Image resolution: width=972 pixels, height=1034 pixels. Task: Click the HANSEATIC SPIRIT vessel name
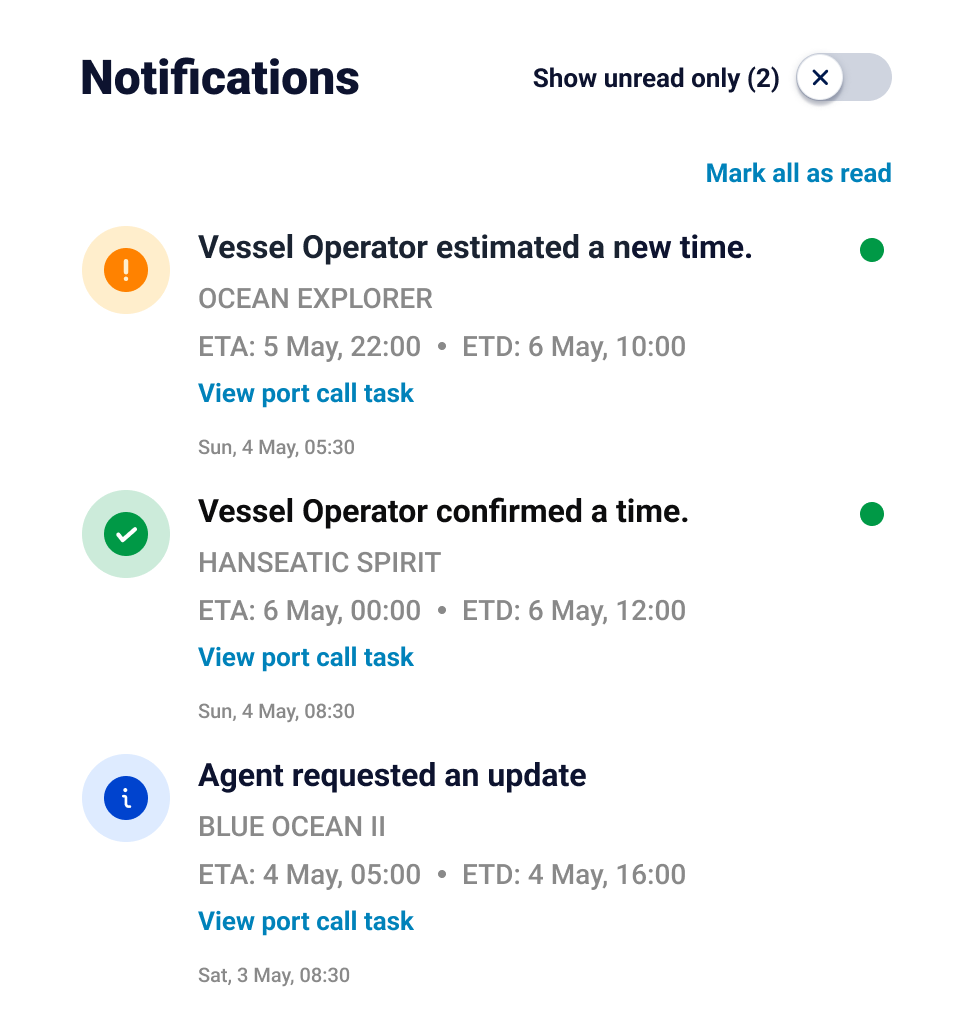319,563
